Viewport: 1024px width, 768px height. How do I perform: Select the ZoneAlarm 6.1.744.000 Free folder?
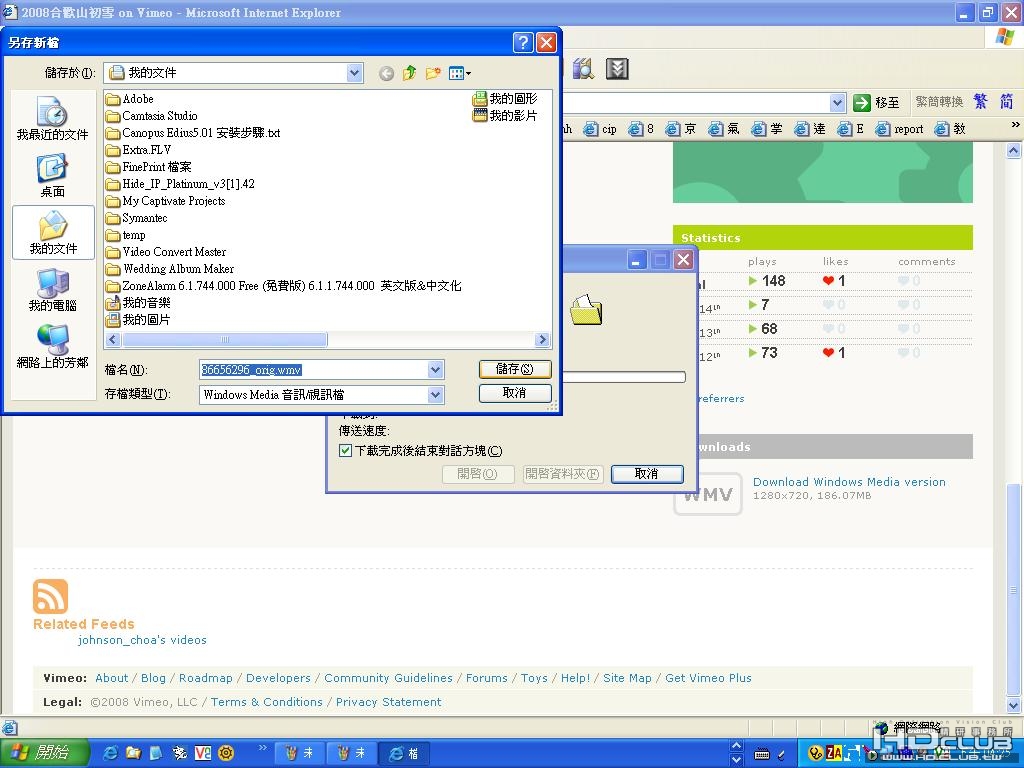(284, 285)
